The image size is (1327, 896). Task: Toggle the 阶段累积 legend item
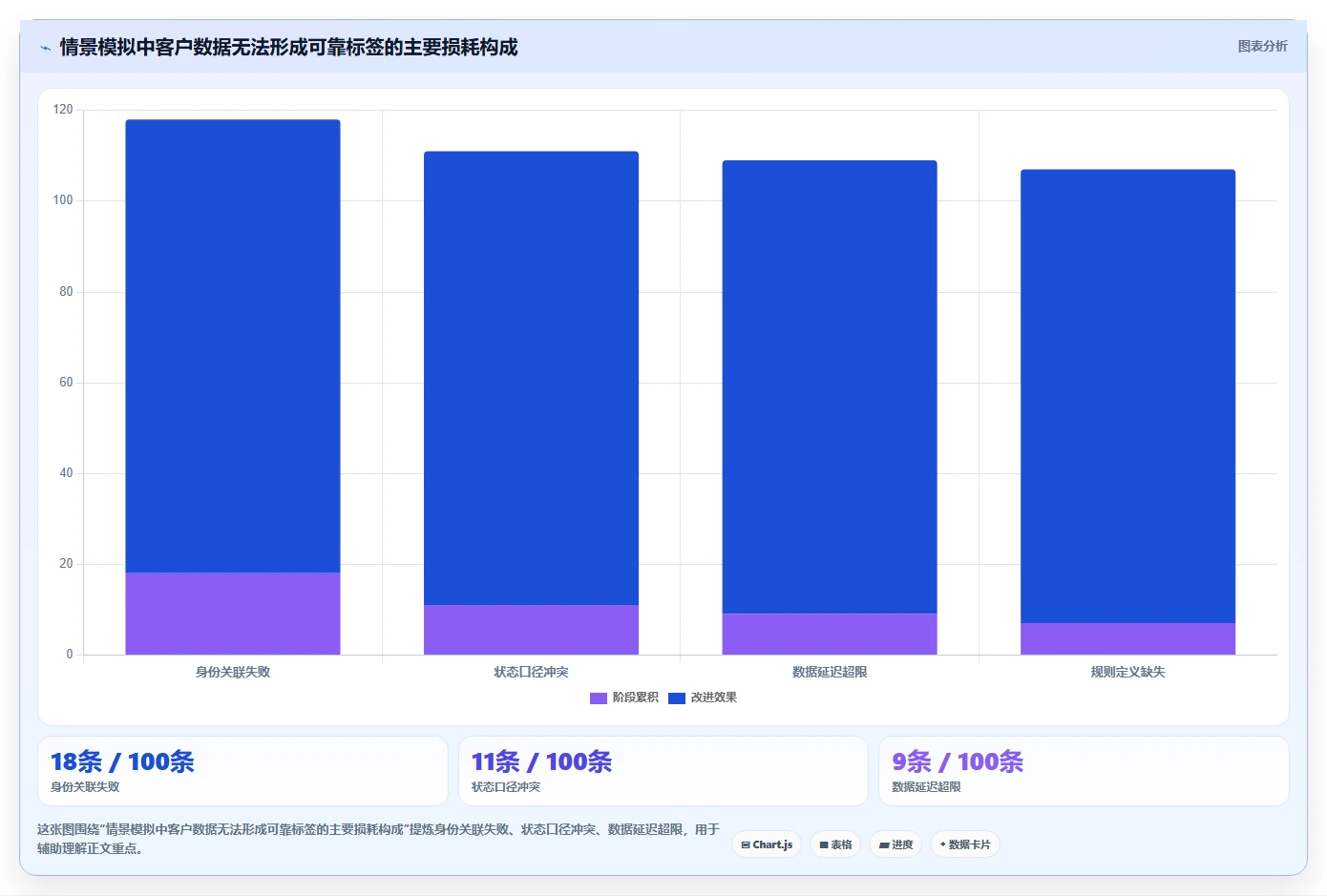click(624, 698)
